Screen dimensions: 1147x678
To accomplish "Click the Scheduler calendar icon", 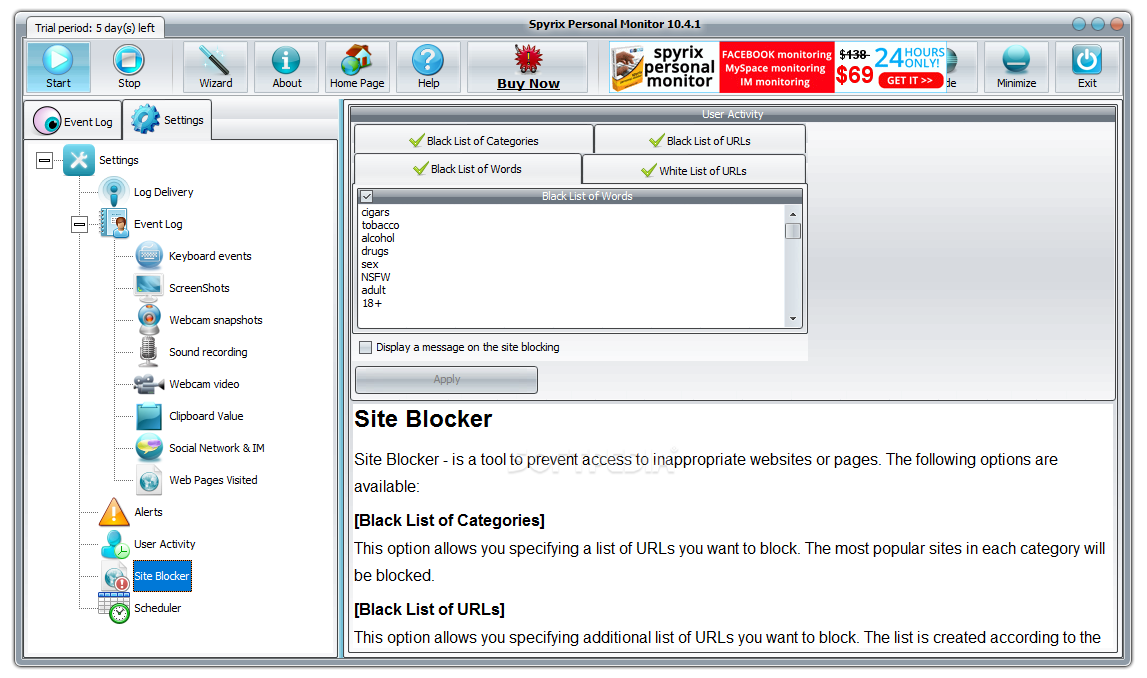I will point(115,608).
